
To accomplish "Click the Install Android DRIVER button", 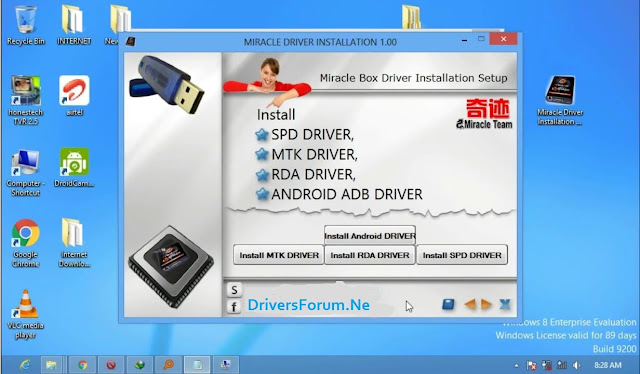I will (x=370, y=236).
